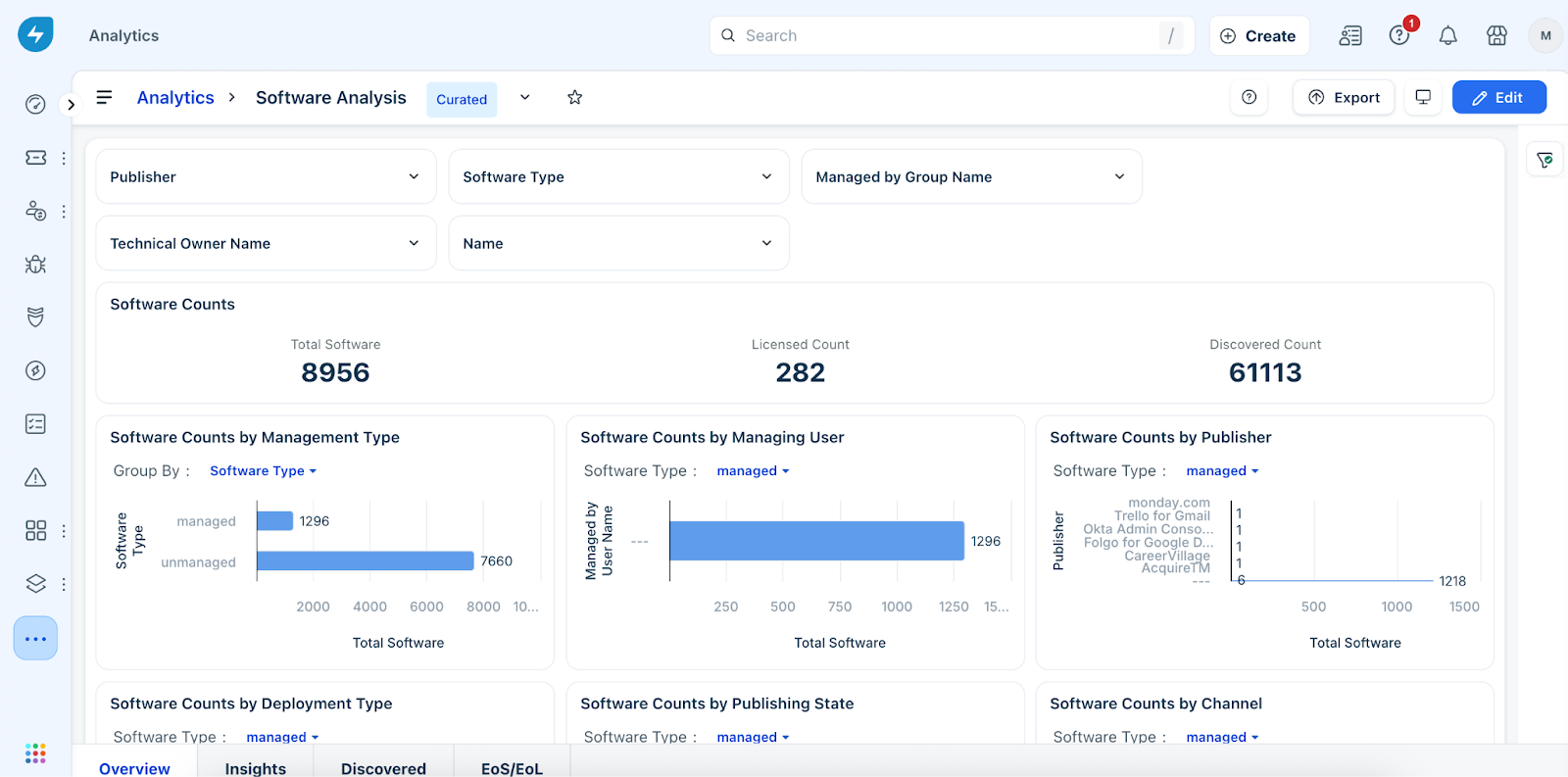Open the Assets layers sidebar icon
Screen dimensions: 1568x777
coord(35,584)
